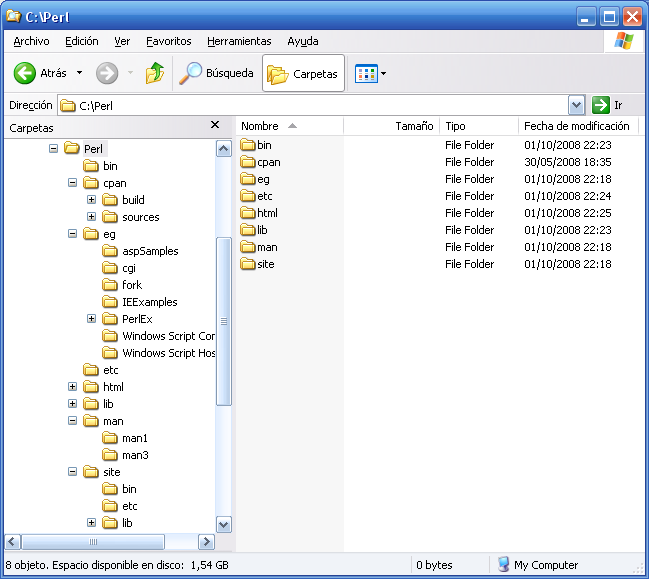Click the tree scroll right arrow

(206, 541)
